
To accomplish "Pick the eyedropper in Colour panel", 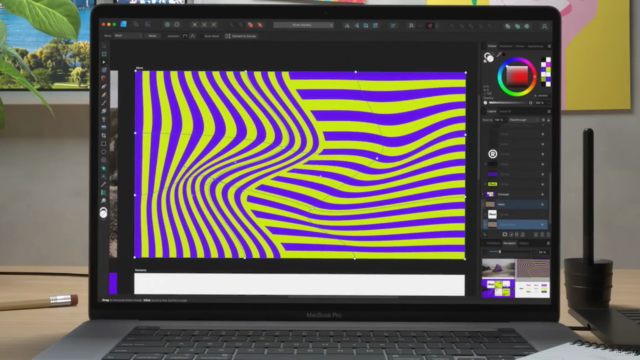I will click(499, 54).
